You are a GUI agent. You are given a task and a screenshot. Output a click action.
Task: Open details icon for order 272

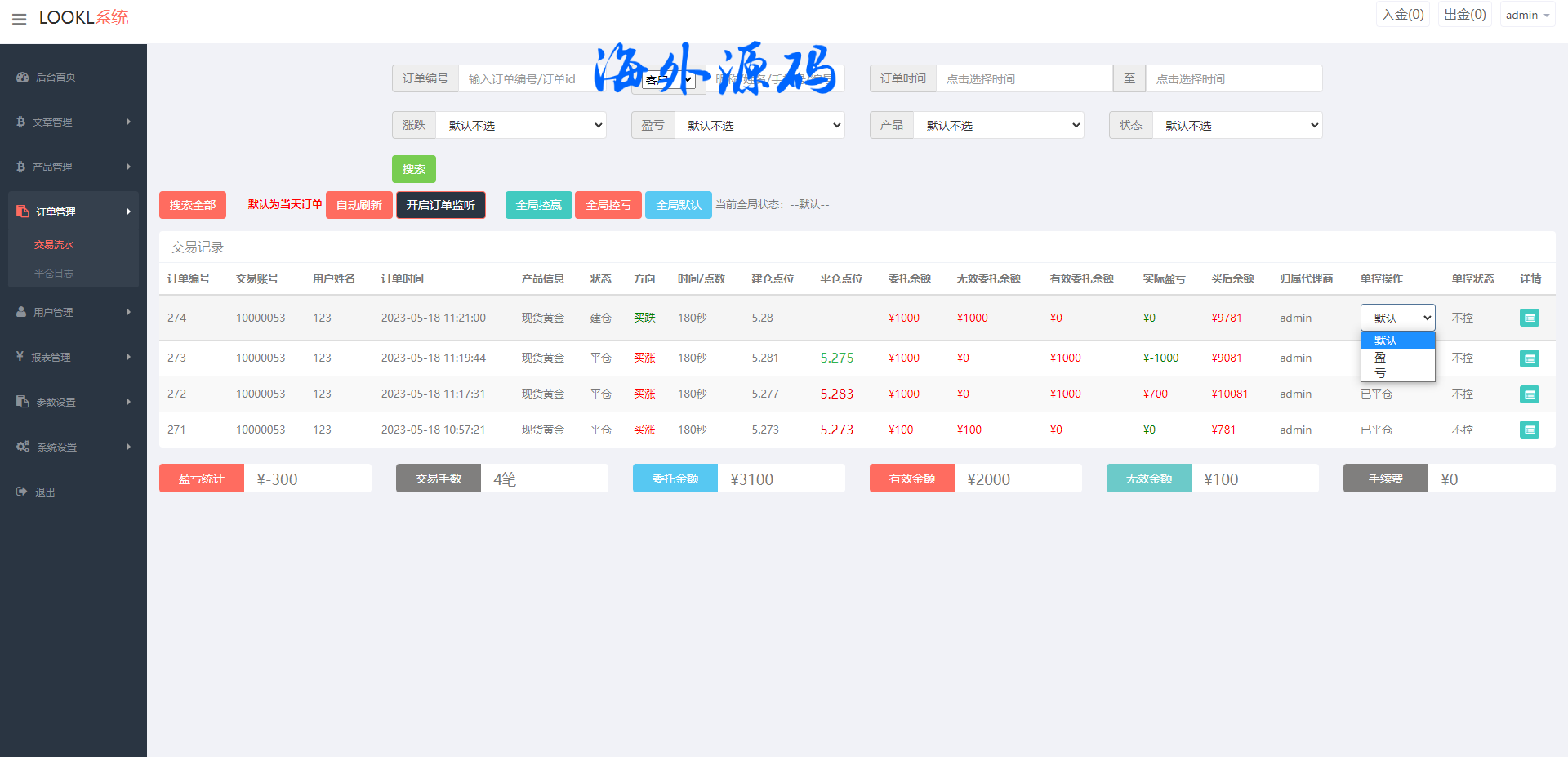[x=1529, y=394]
